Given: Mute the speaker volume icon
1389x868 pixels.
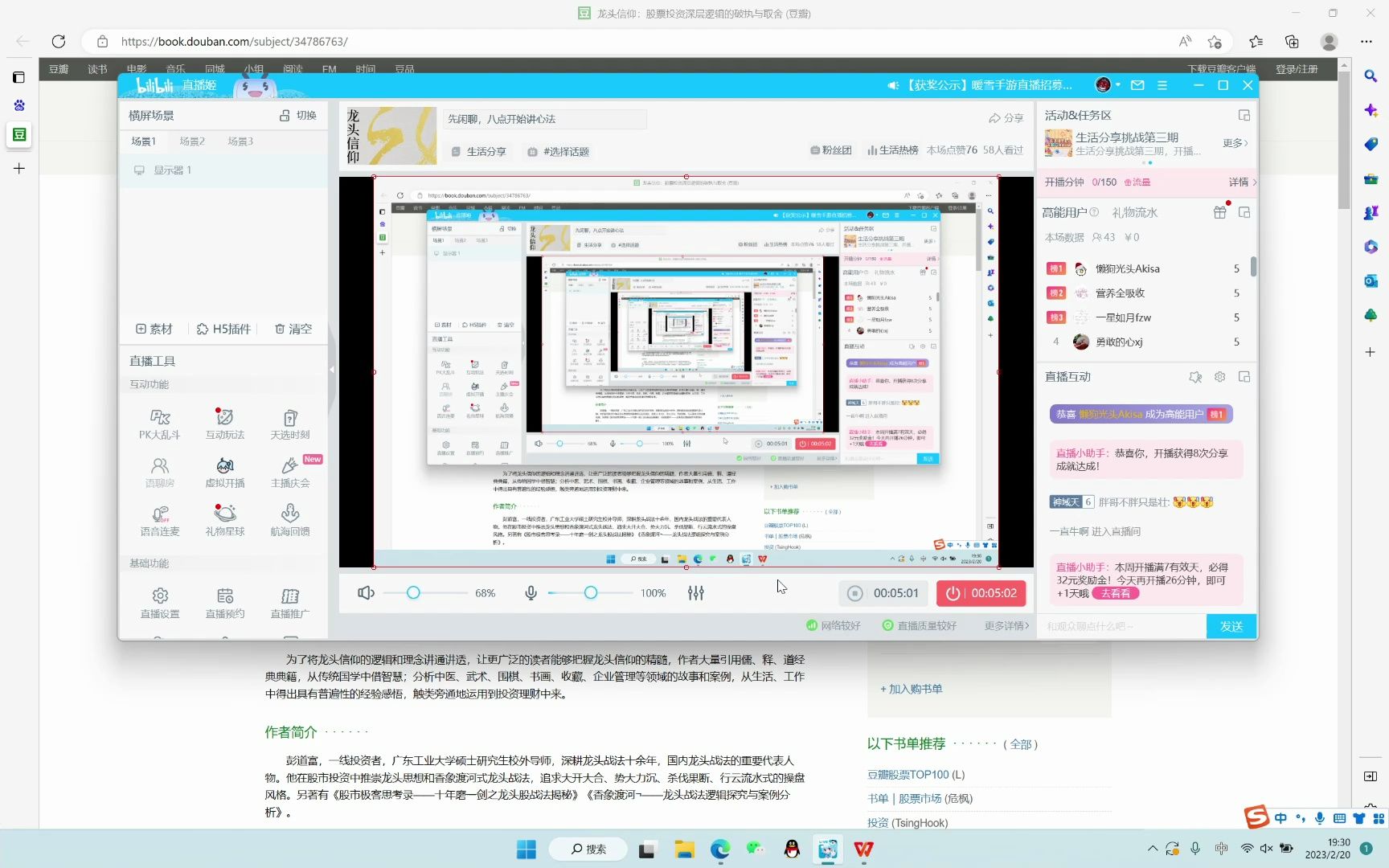Looking at the screenshot, I should (x=366, y=593).
